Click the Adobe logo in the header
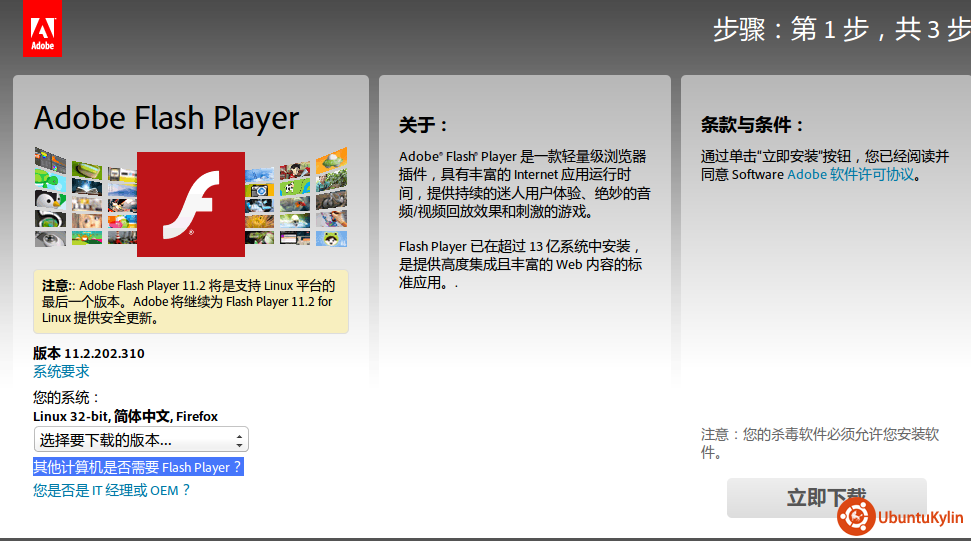The image size is (971, 541). click(42, 30)
